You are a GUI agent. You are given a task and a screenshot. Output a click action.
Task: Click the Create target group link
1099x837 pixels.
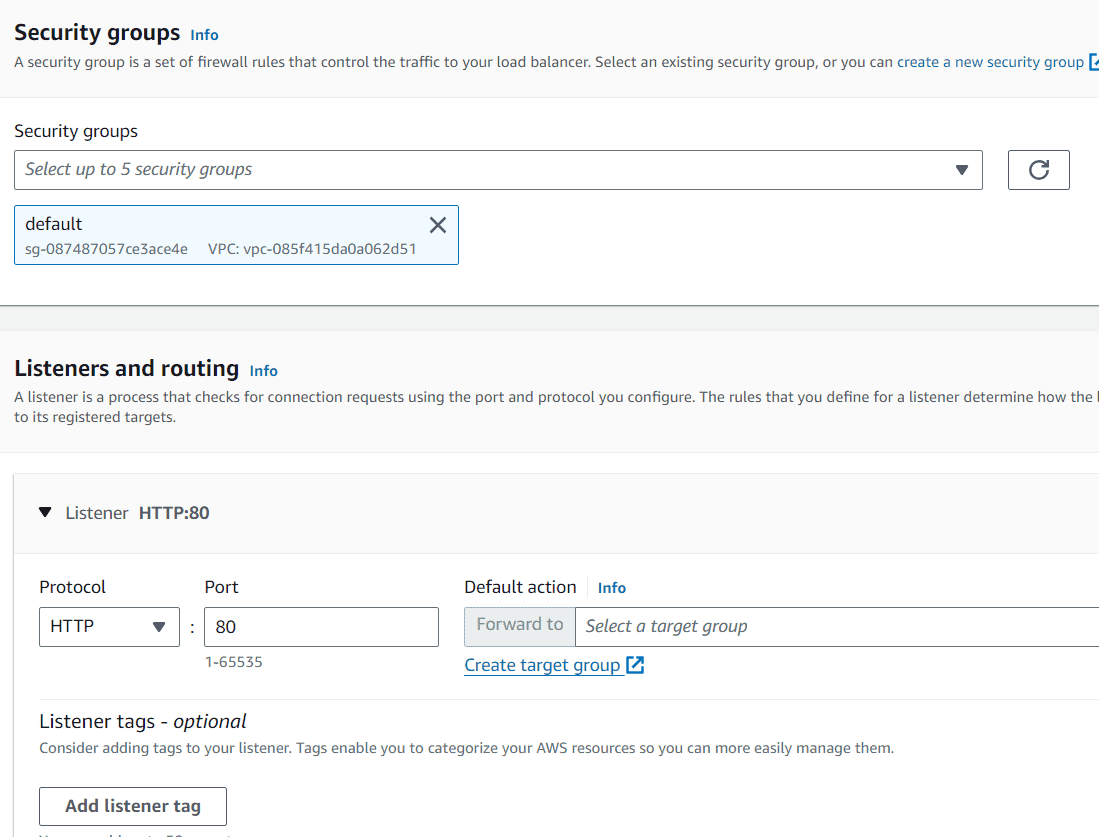pos(542,665)
